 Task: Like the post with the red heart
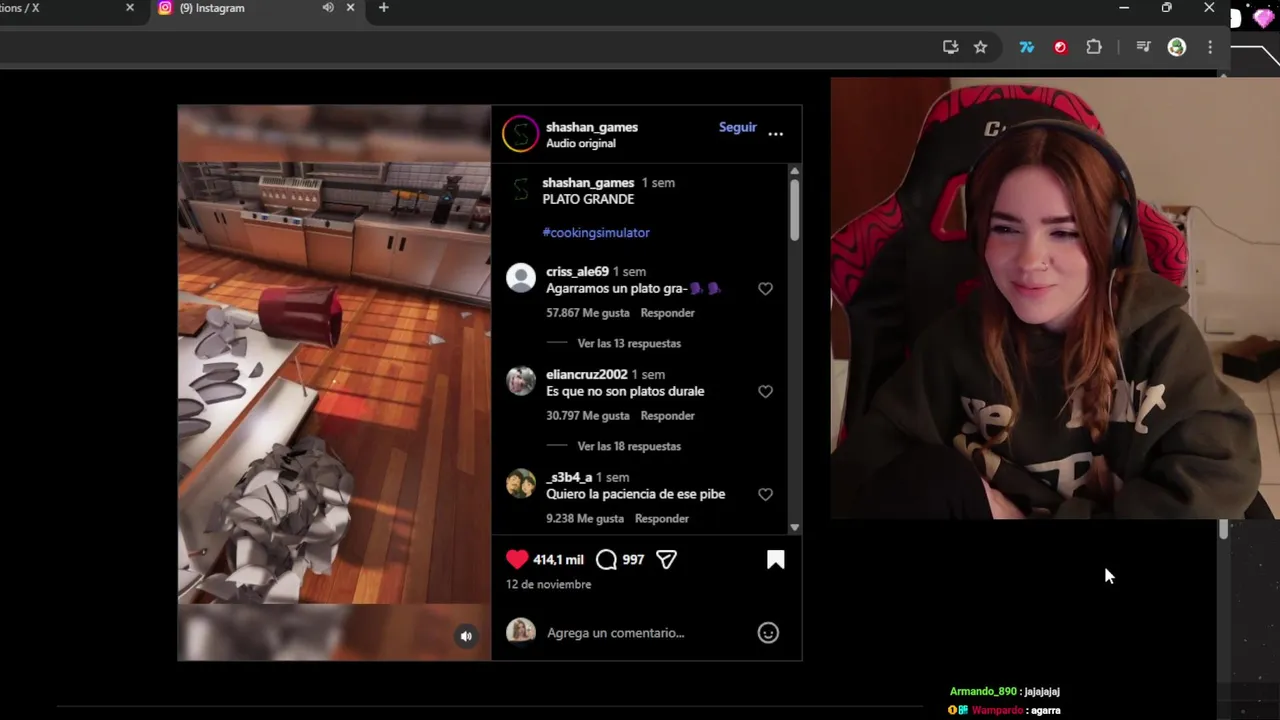pyautogui.click(x=517, y=559)
